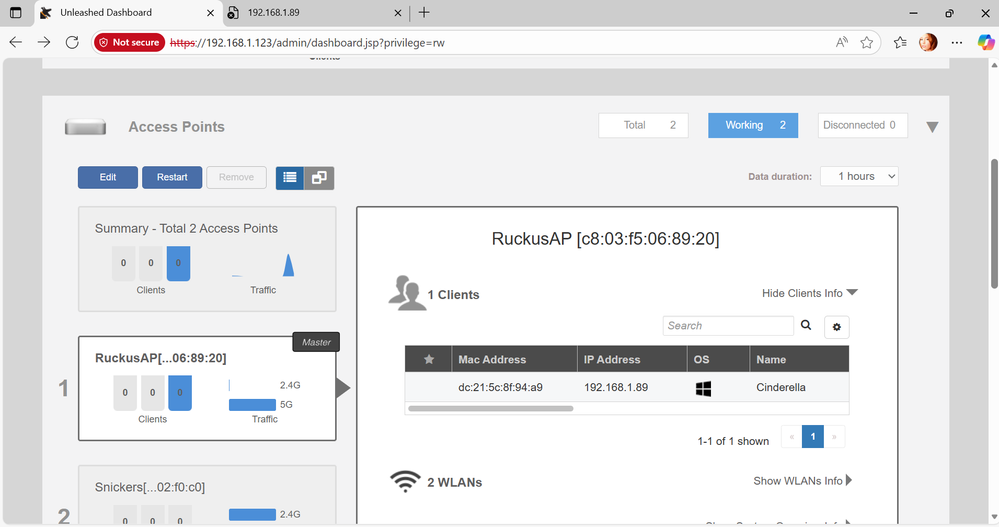Select the Disconnected access points filter
Screen dimensions: 999x527
pyautogui.click(x=863, y=125)
